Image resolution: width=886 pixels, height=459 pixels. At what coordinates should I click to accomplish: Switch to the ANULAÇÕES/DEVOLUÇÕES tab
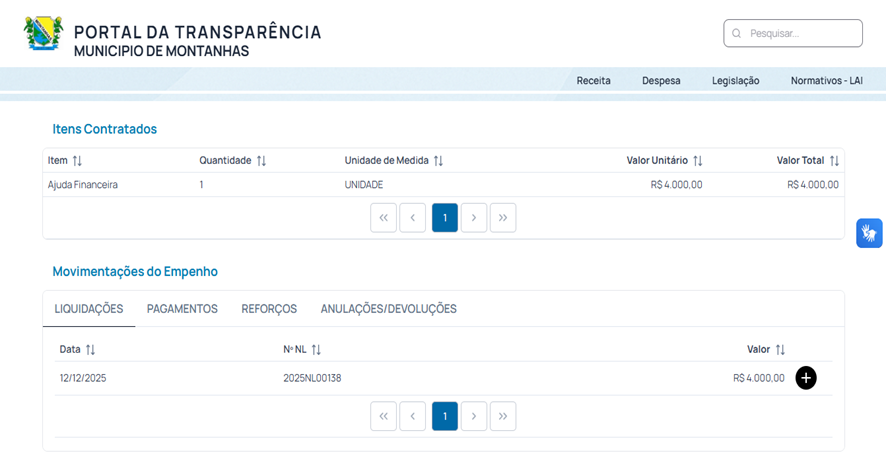click(x=388, y=309)
